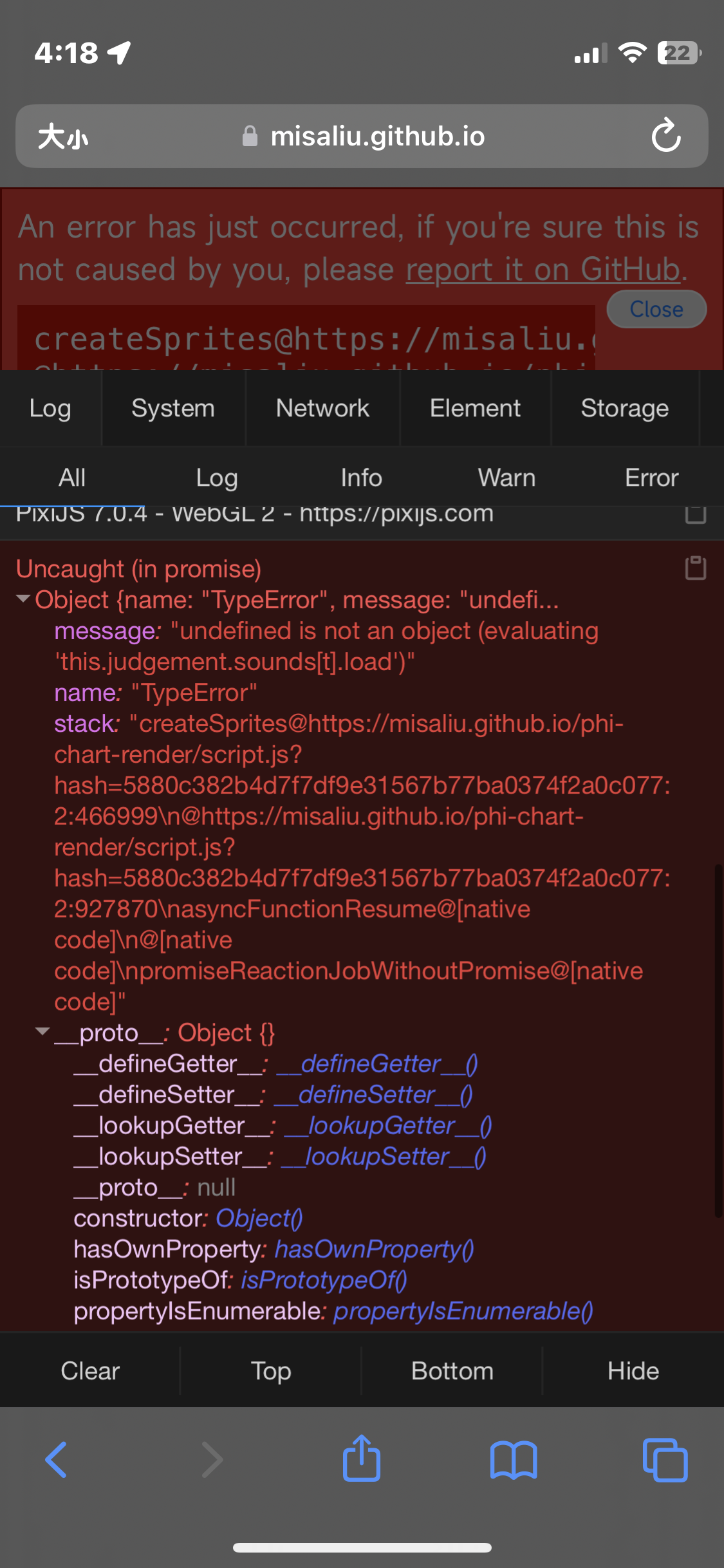Copy the Uncaught TypeError object to clipboard
724x1568 pixels.
point(695,568)
